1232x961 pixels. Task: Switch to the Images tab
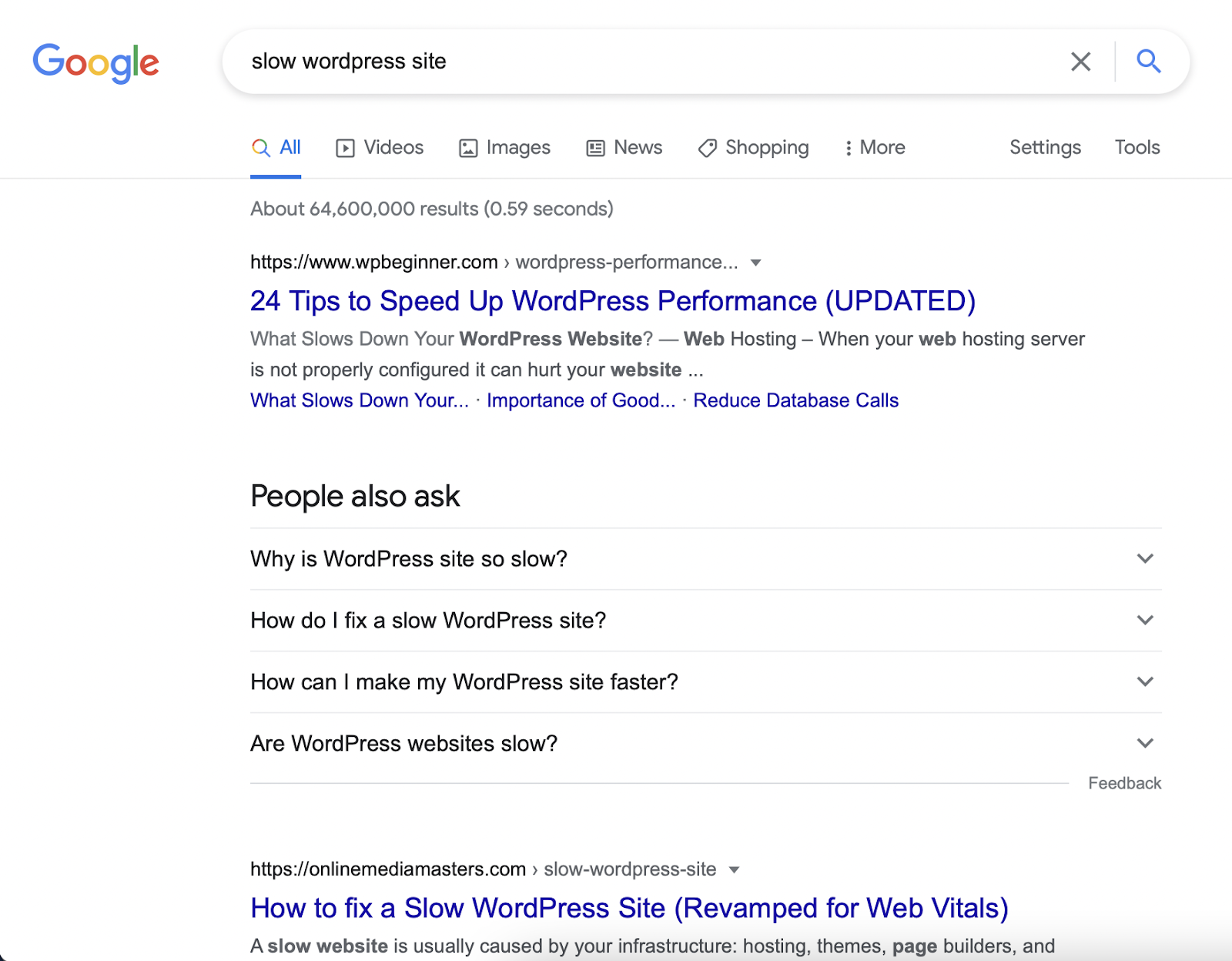coord(504,148)
